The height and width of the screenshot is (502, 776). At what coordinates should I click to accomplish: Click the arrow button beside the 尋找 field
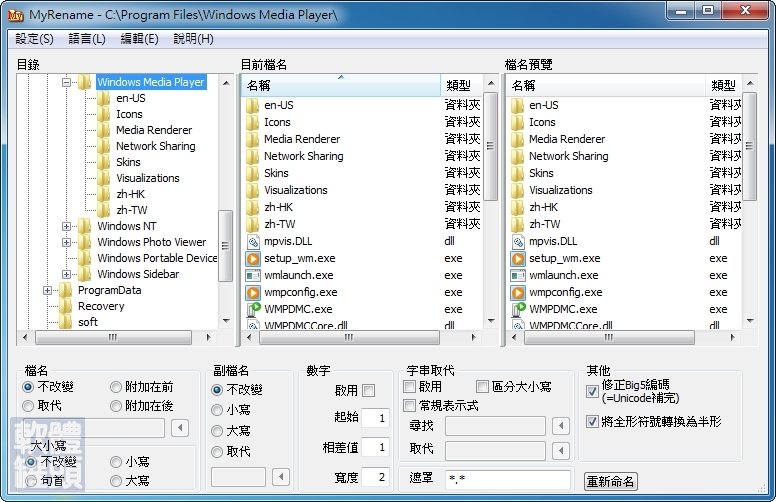click(x=561, y=426)
